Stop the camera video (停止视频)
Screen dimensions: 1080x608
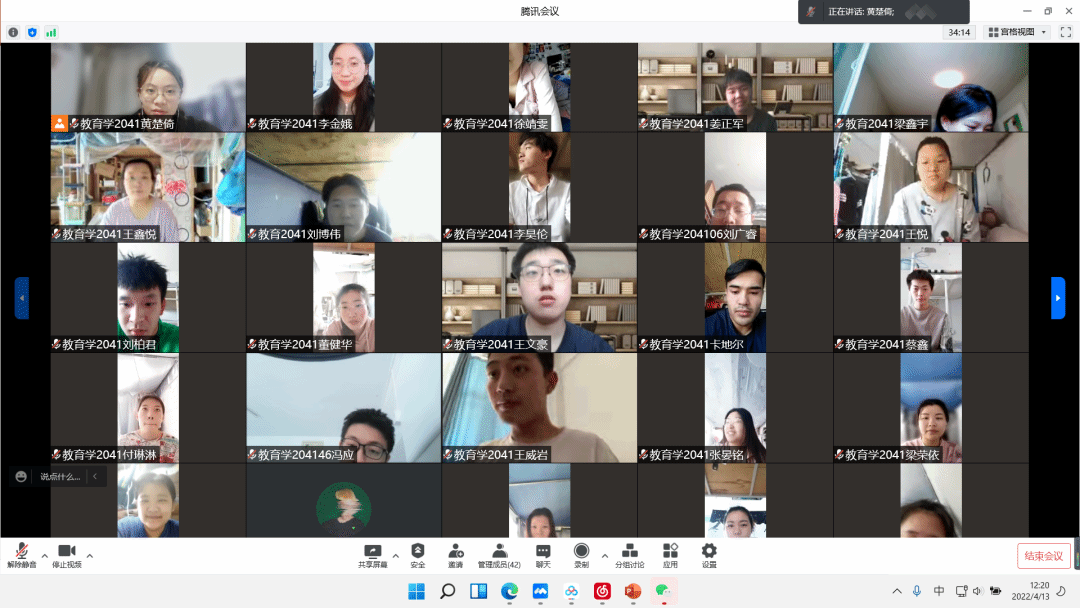pos(67,555)
